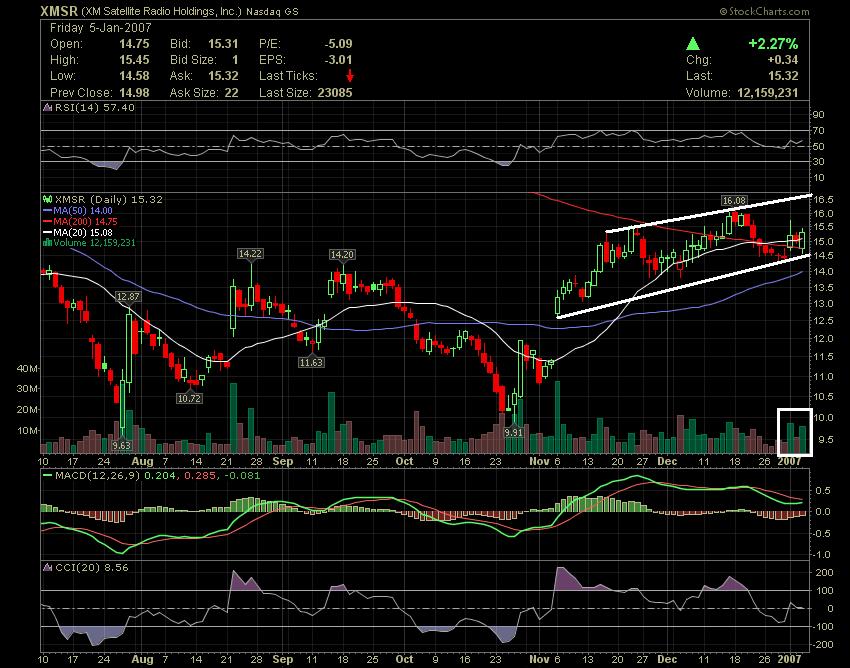Click the Prev Close value 14.98

click(x=134, y=93)
